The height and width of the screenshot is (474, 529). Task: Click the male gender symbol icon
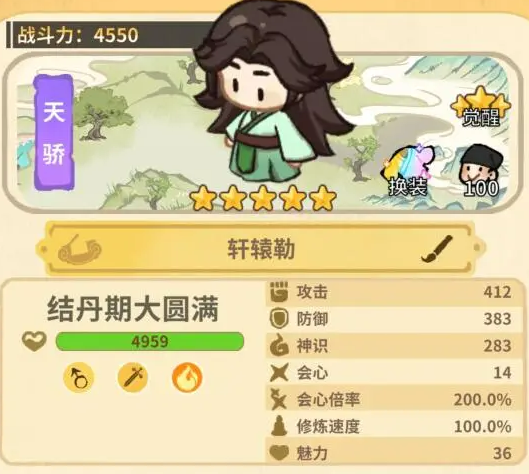[x=79, y=377]
